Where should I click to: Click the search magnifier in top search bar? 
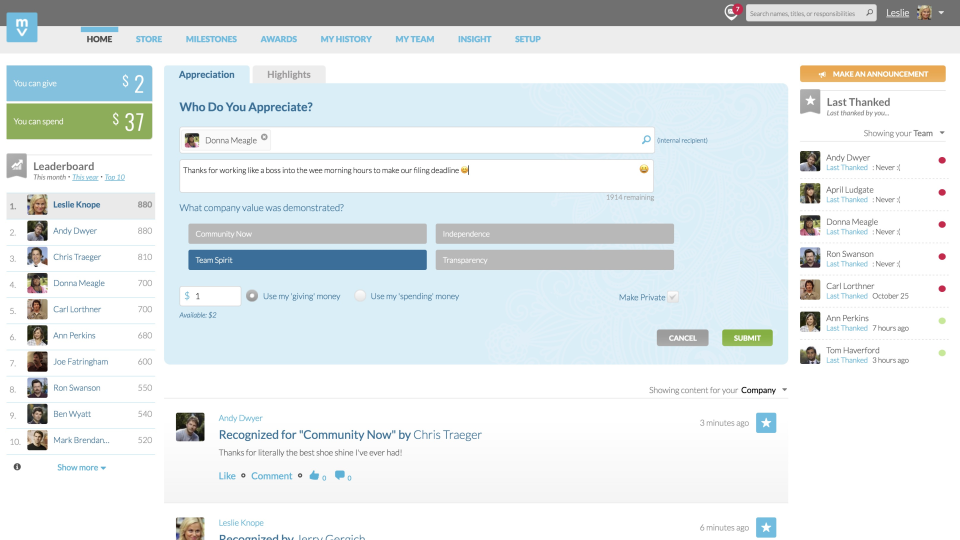(869, 13)
